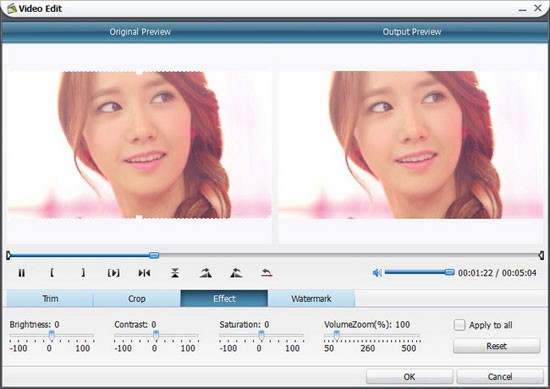Set trim start with left bracket icon
Screen dimensions: 550x389
point(52,273)
